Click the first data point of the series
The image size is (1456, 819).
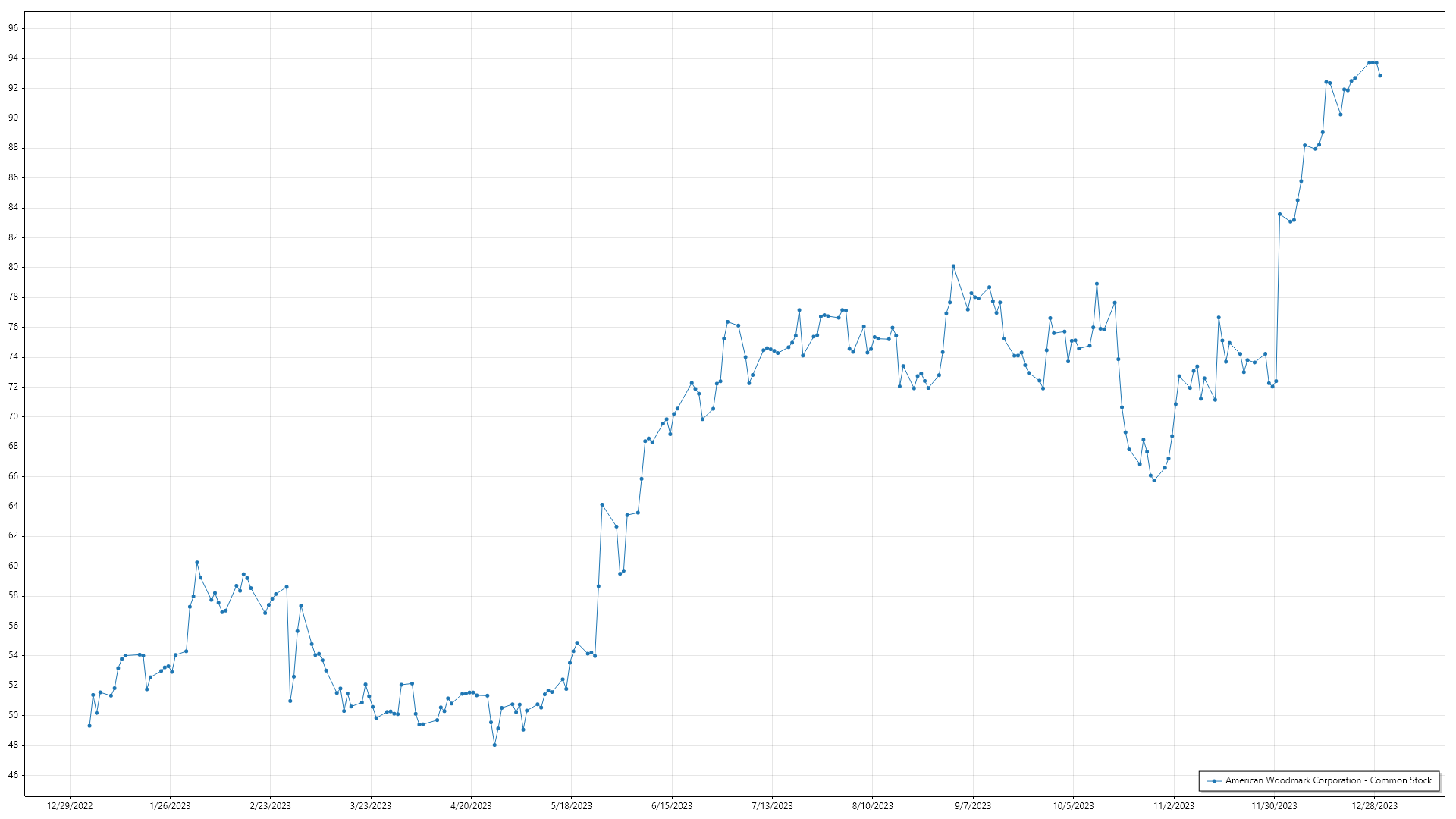click(89, 726)
